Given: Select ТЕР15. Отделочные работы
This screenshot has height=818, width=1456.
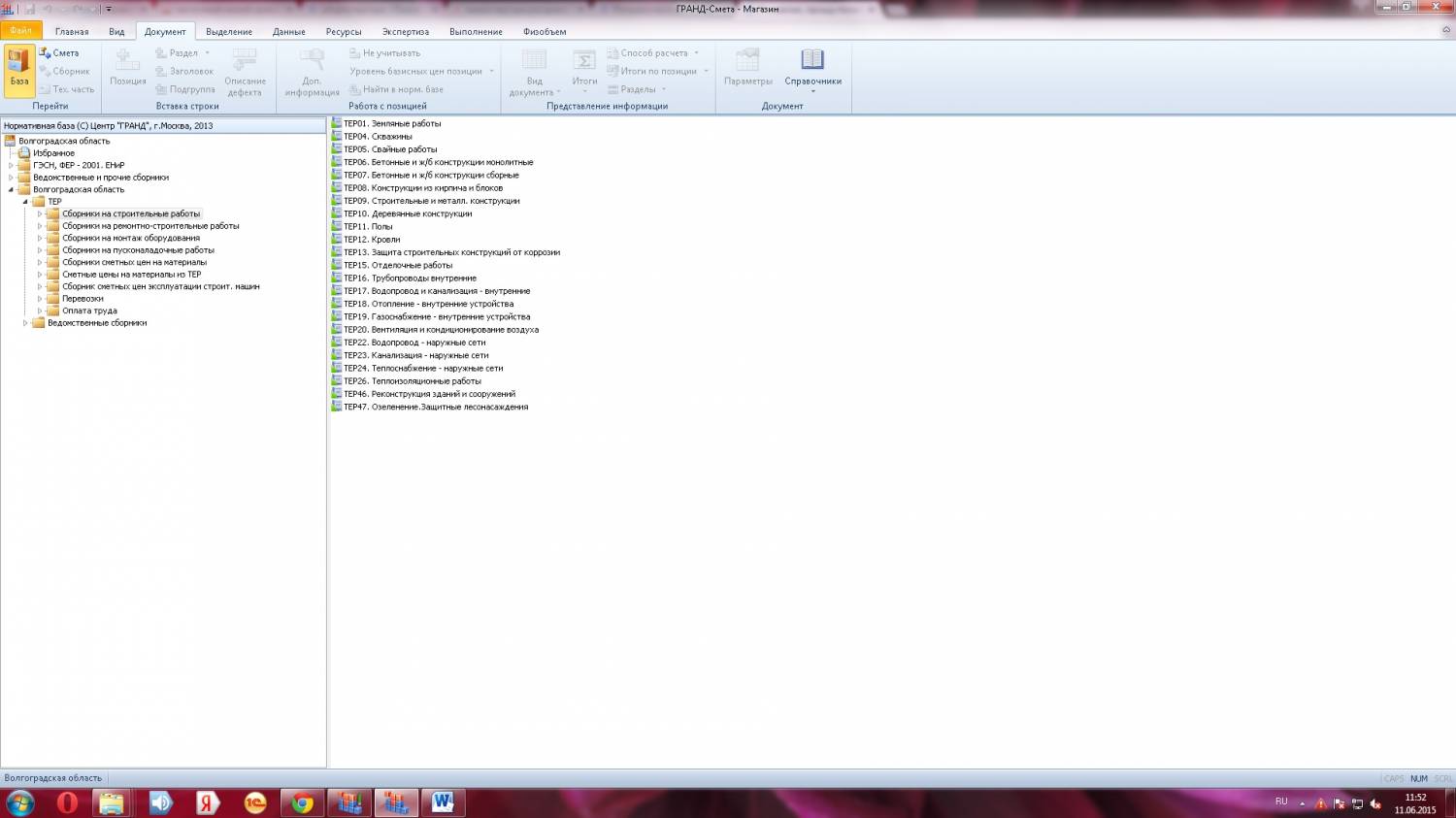Looking at the screenshot, I should click(398, 265).
